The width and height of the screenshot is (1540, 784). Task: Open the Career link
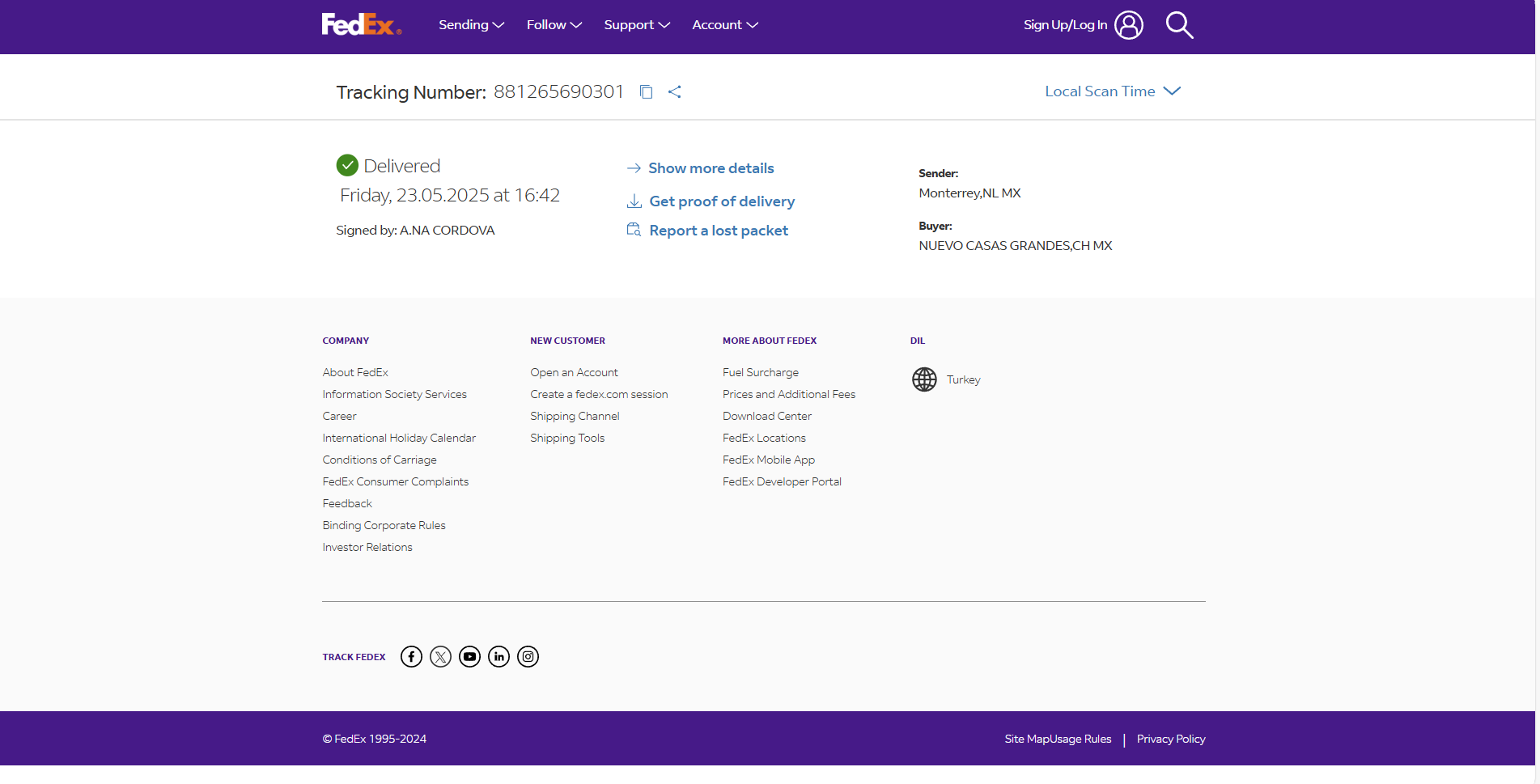[339, 416]
